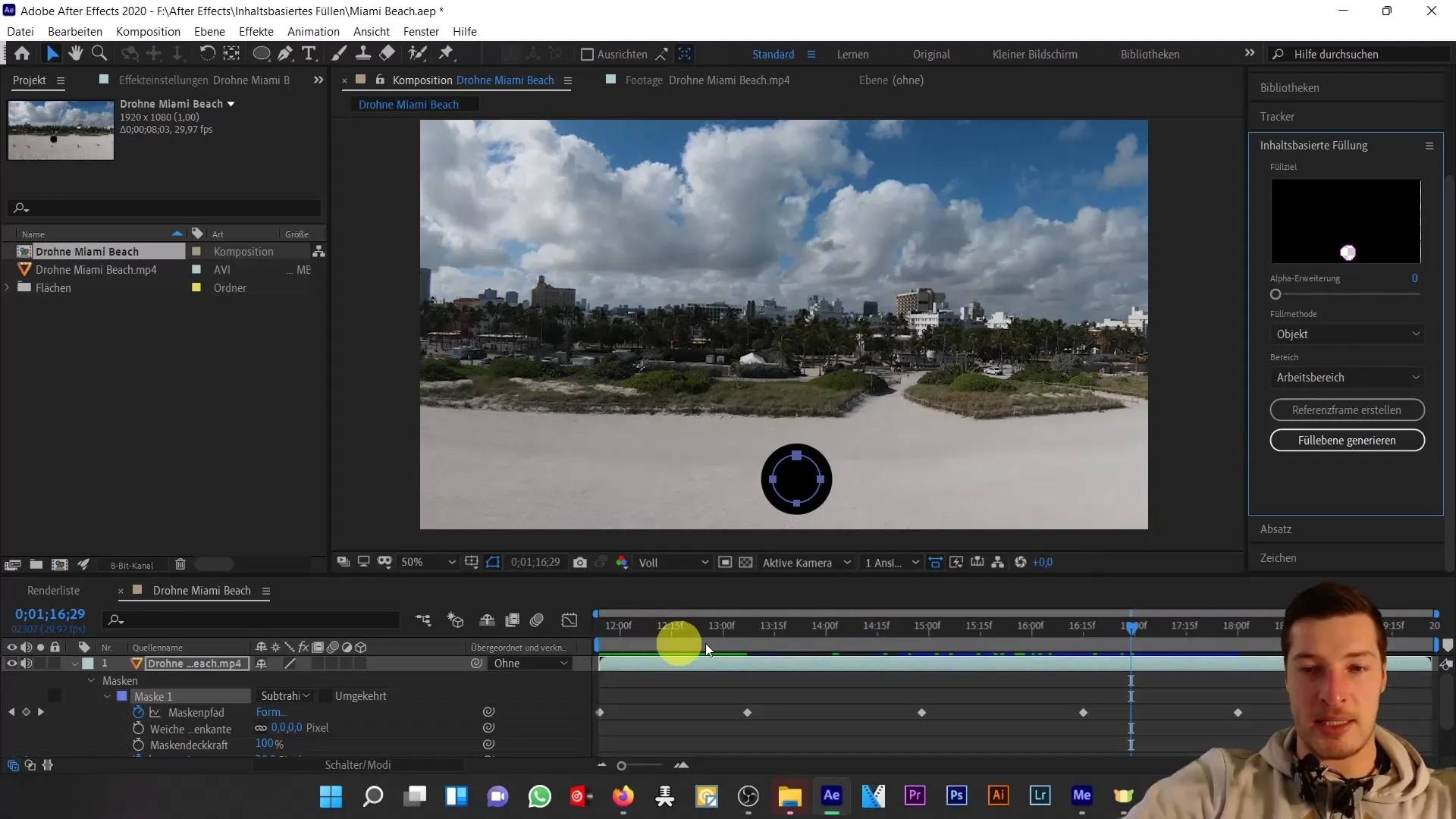
Task: Click the Referenzframe erstellen button
Action: 1347,410
